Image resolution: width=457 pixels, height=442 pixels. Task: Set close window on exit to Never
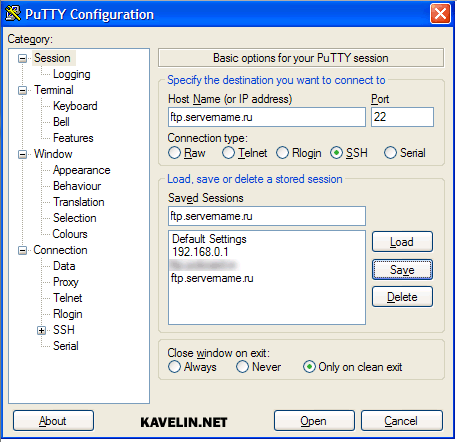pos(242,367)
